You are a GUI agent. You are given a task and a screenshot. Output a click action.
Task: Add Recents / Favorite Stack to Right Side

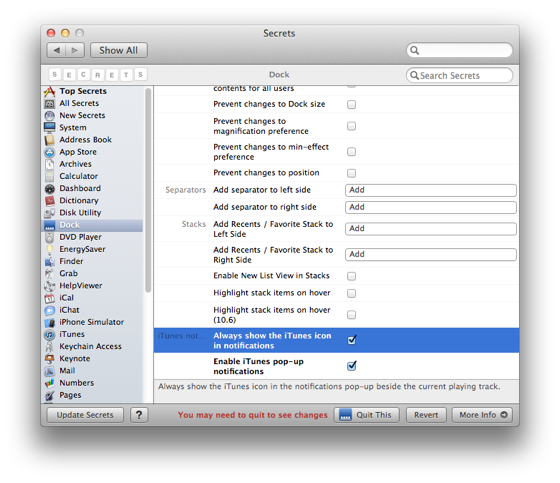431,254
